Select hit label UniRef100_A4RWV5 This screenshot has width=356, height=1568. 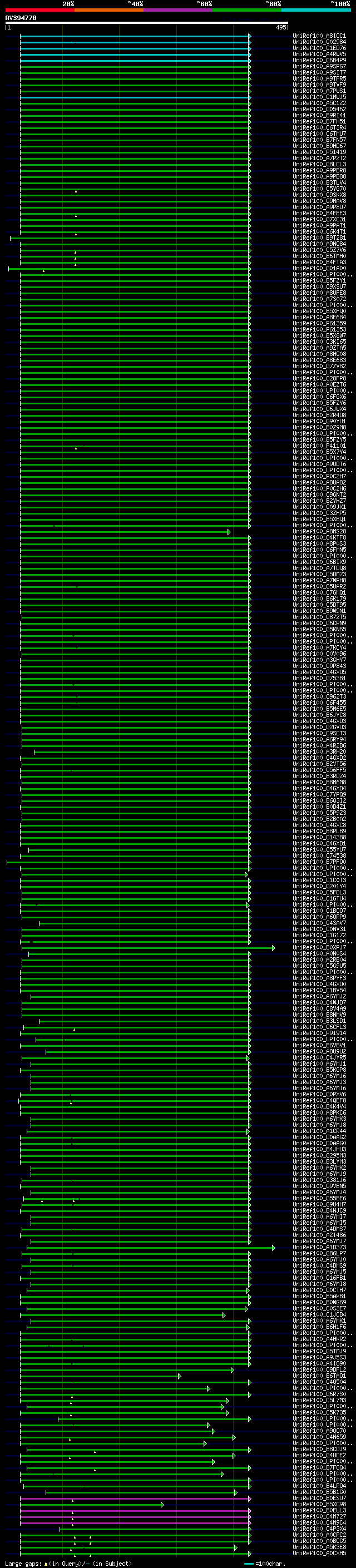pyautogui.click(x=319, y=54)
